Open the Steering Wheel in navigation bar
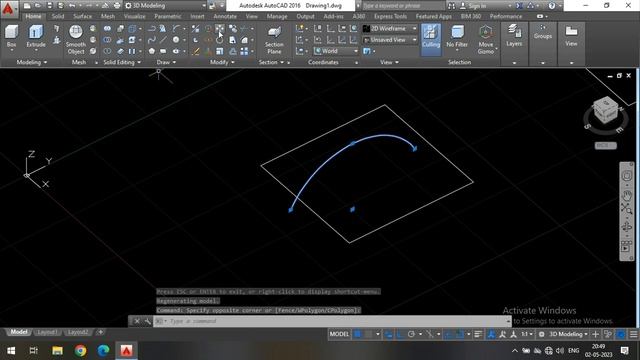 coord(627,176)
